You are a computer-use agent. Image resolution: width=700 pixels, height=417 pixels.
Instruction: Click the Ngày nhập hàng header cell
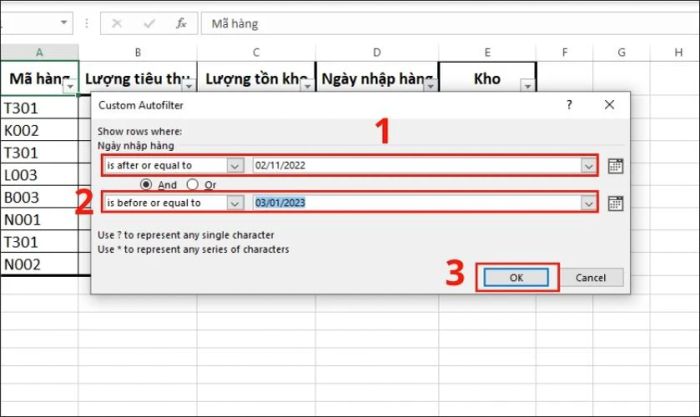pos(377,77)
